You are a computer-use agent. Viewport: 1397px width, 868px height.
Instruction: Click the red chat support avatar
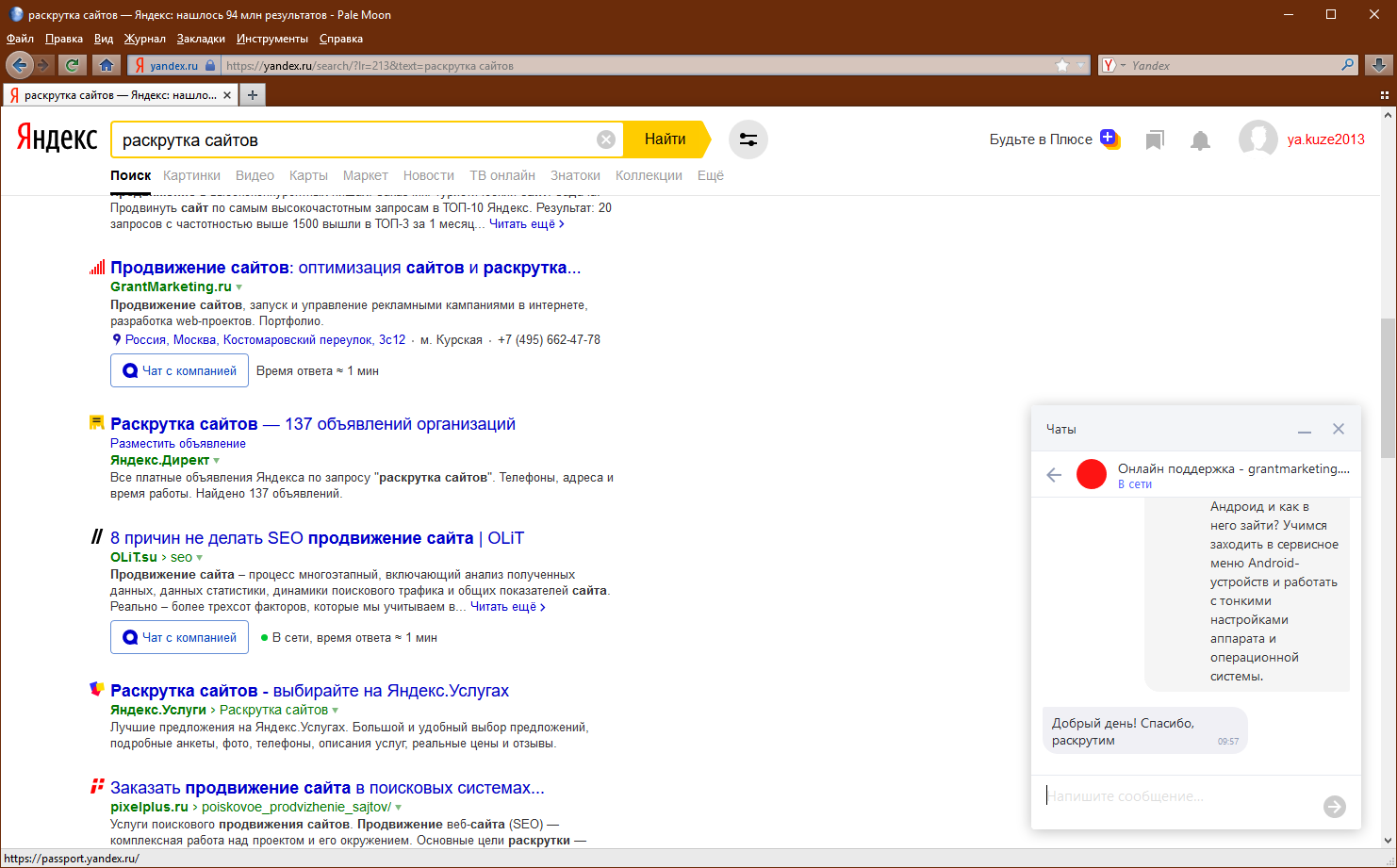click(x=1092, y=474)
